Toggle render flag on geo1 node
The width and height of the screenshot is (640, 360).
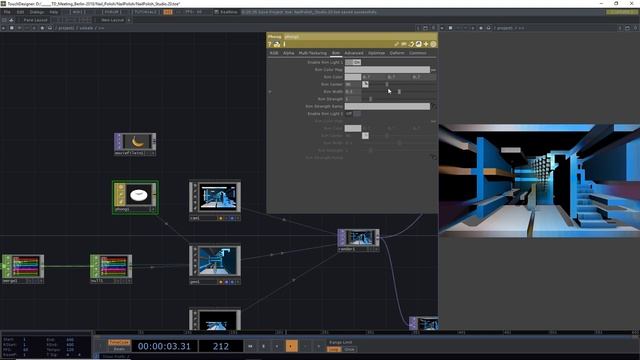pyautogui.click(x=227, y=282)
